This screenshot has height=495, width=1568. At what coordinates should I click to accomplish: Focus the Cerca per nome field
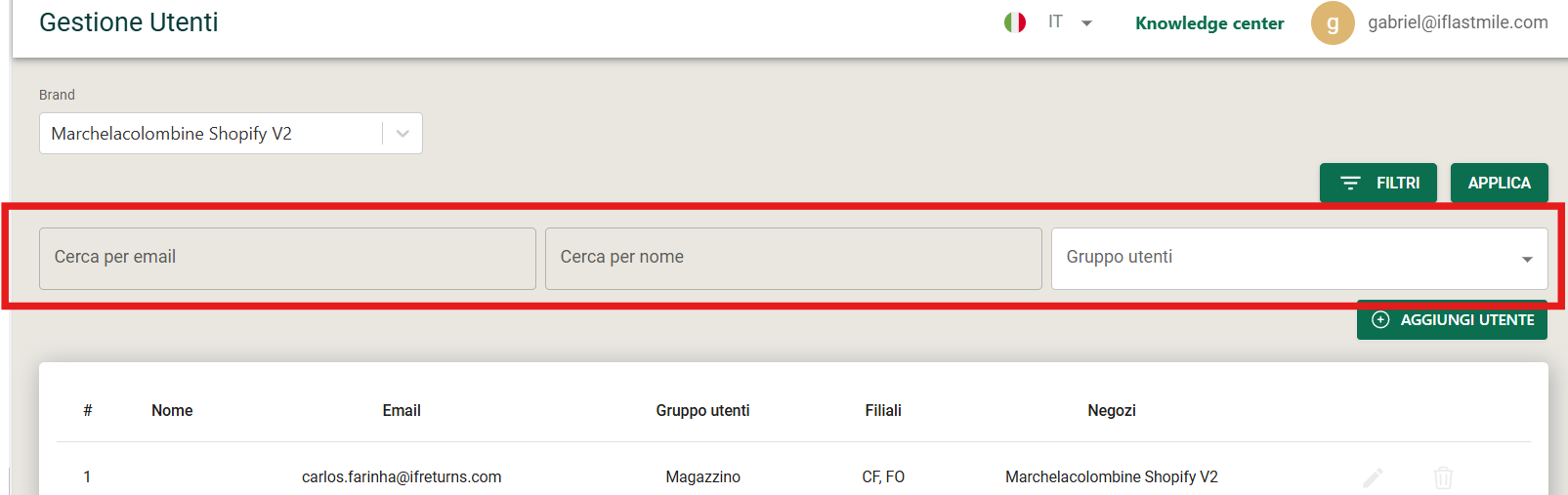[x=793, y=259]
